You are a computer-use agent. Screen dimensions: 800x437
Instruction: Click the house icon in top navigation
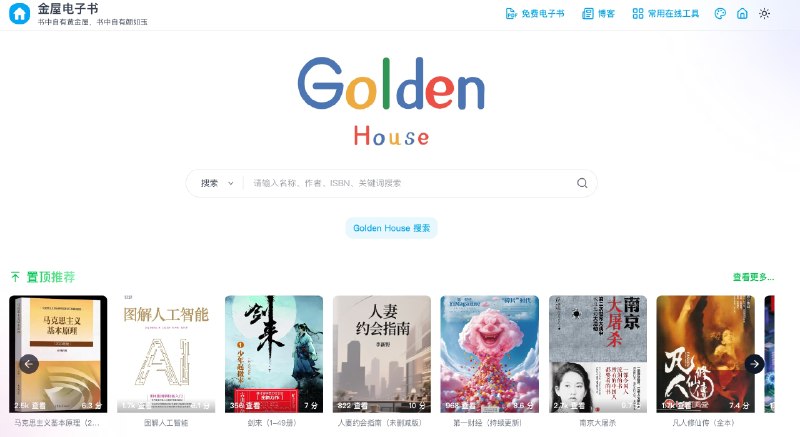click(742, 14)
